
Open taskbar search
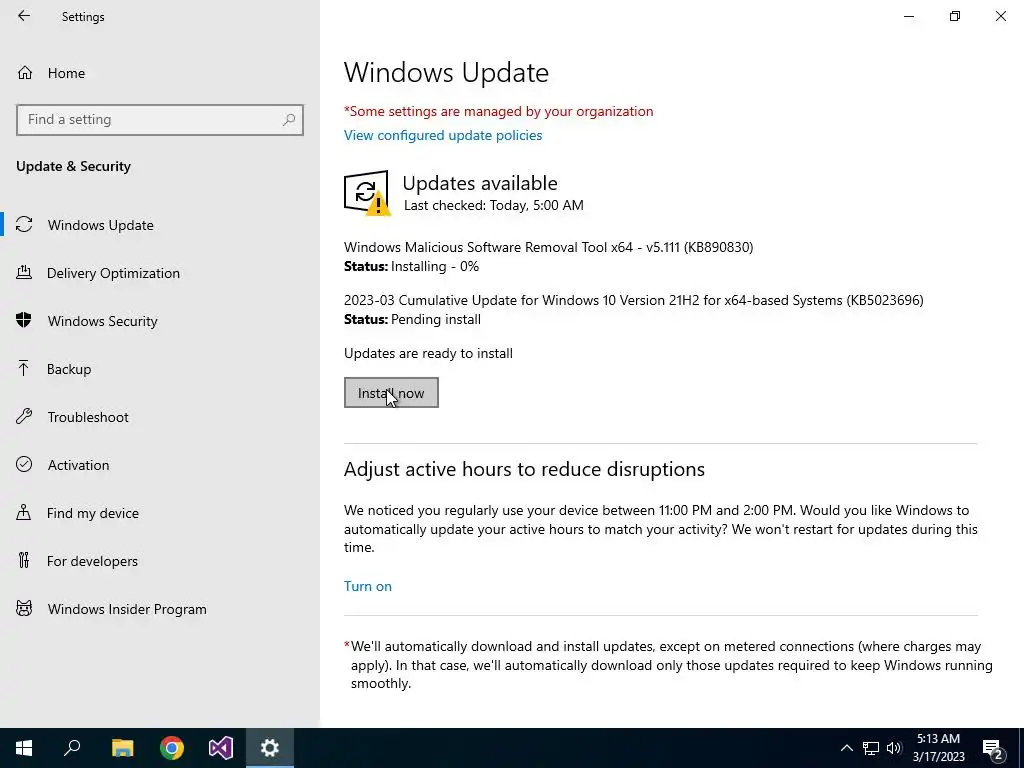click(72, 748)
